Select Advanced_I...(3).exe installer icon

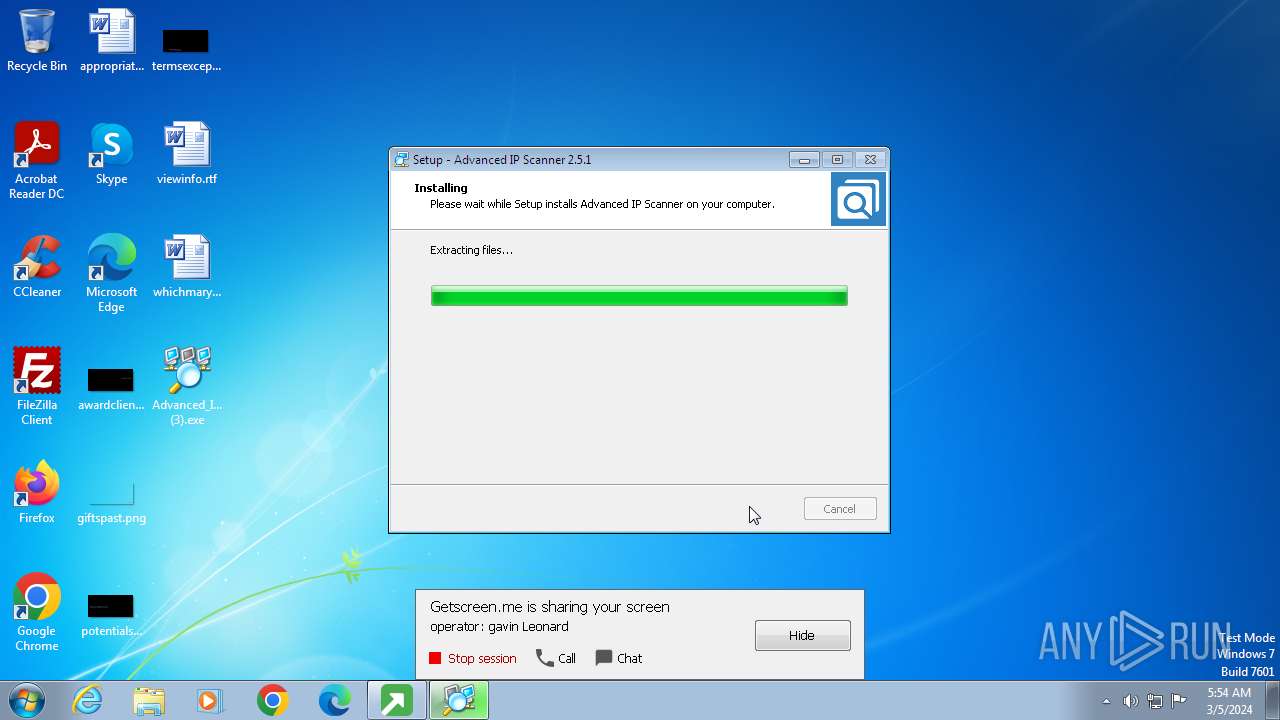coord(186,386)
